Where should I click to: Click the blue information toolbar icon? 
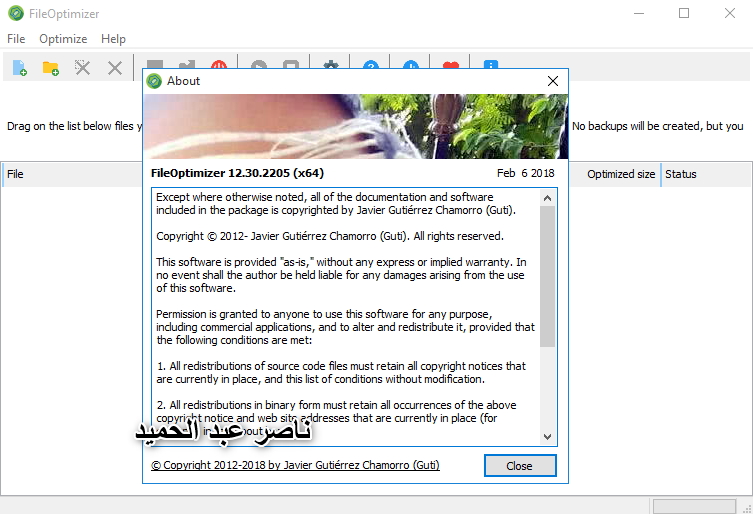[x=490, y=64]
